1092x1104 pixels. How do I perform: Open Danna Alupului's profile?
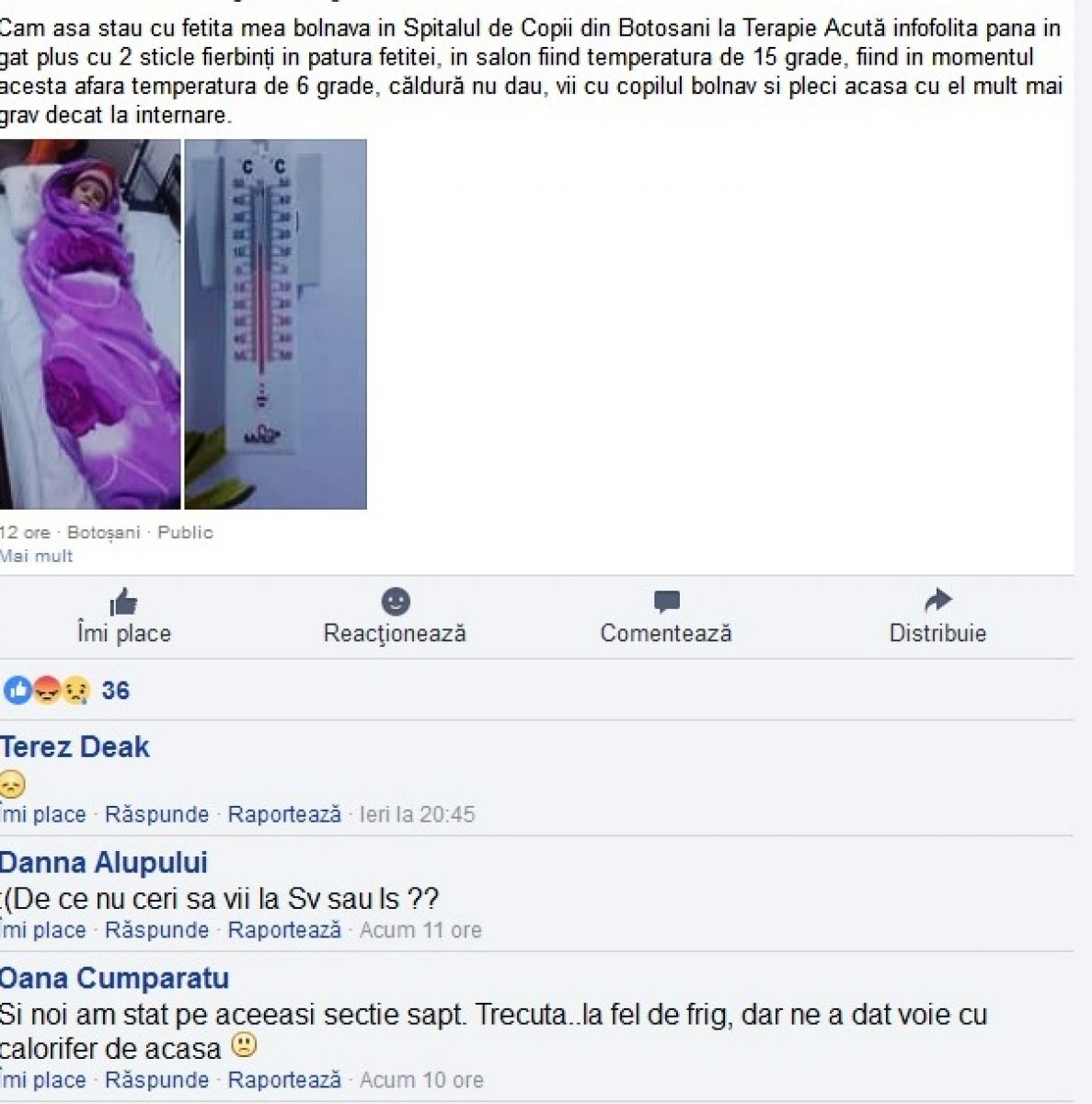[104, 862]
